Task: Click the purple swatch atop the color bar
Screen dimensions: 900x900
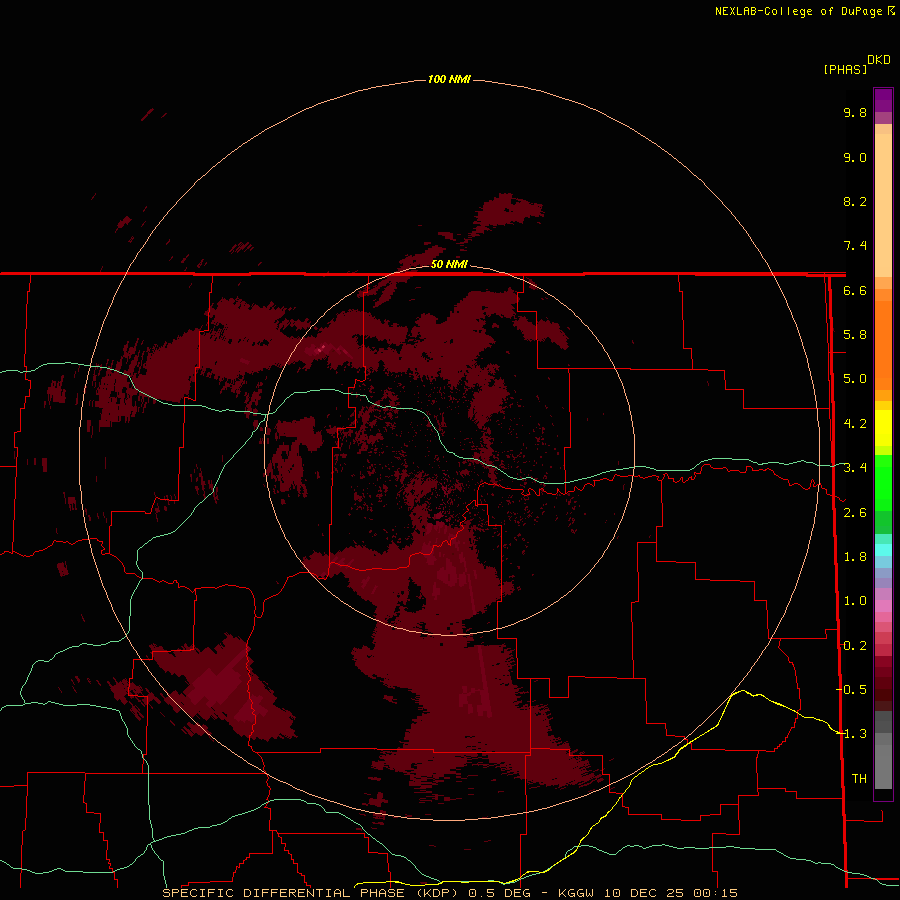Action: point(883,100)
